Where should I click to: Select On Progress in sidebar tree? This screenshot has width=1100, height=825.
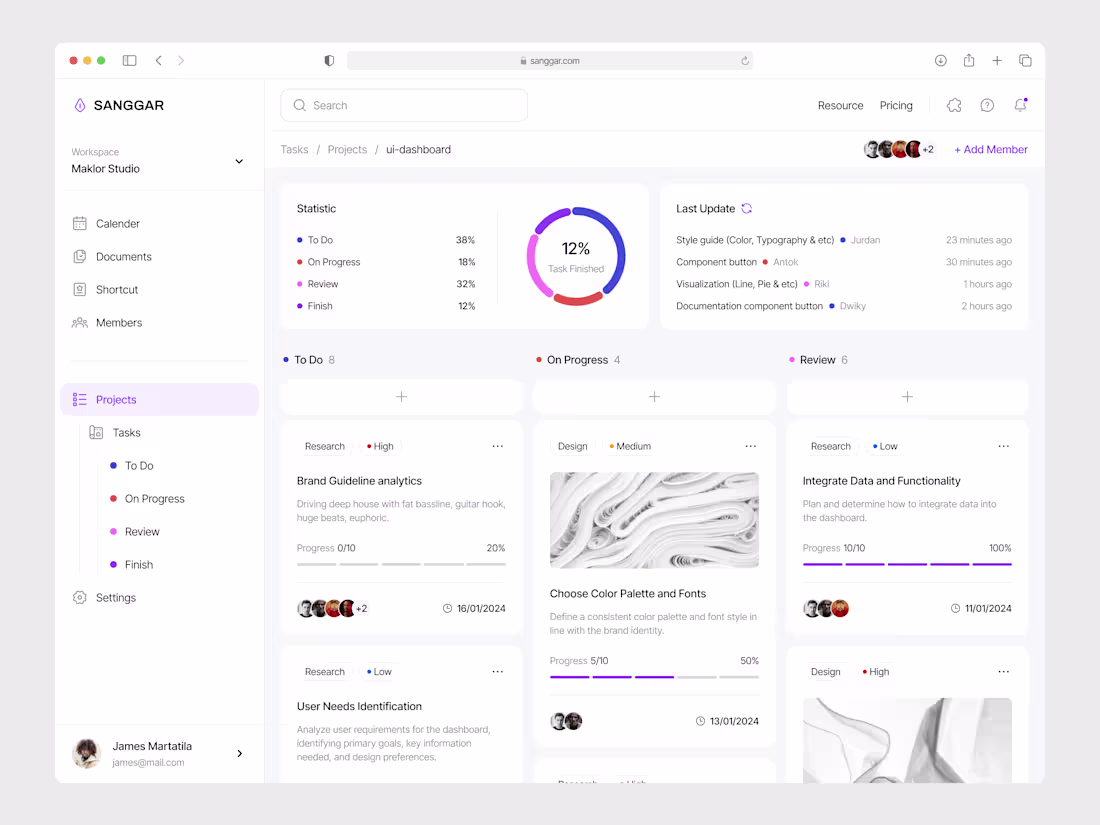(x=147, y=499)
